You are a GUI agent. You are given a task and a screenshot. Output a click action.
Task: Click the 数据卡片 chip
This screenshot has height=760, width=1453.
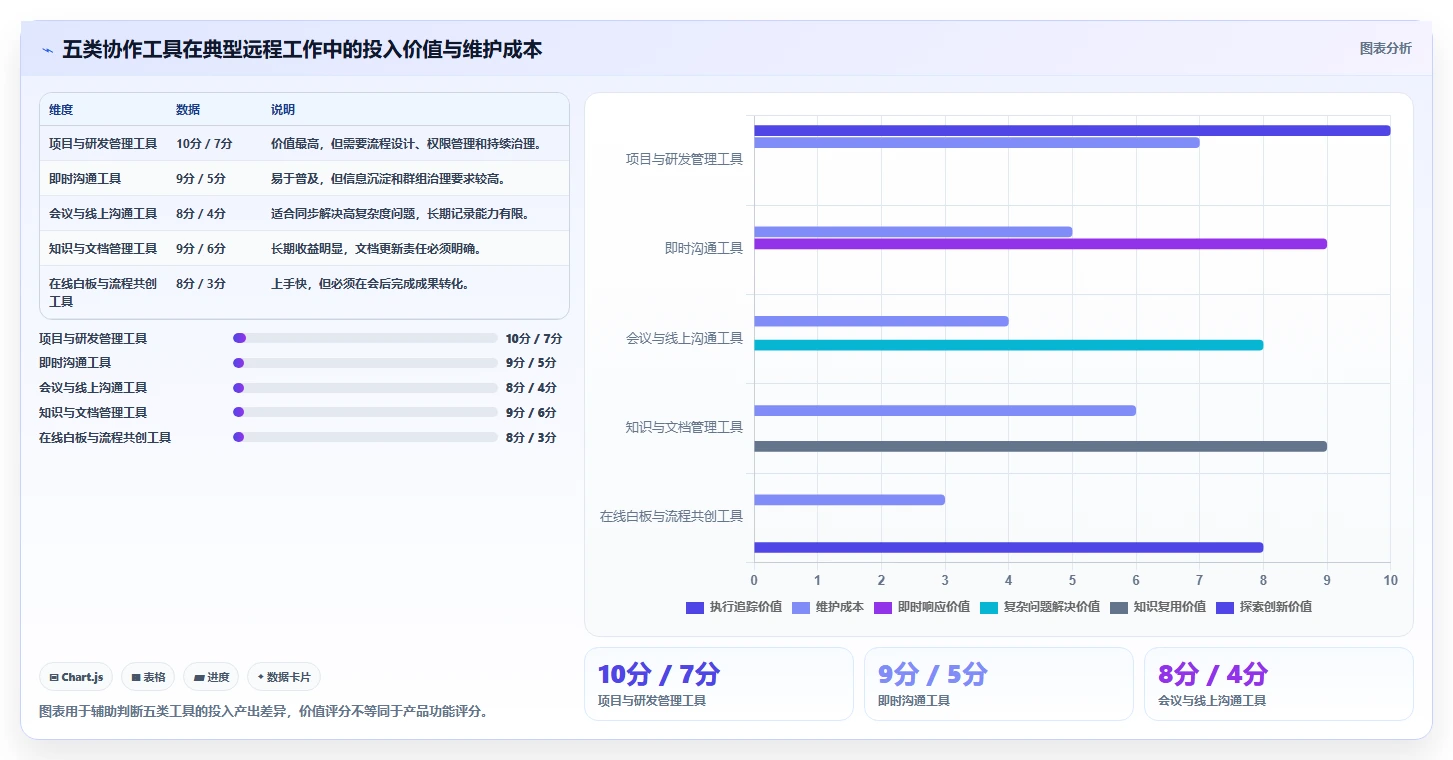284,677
